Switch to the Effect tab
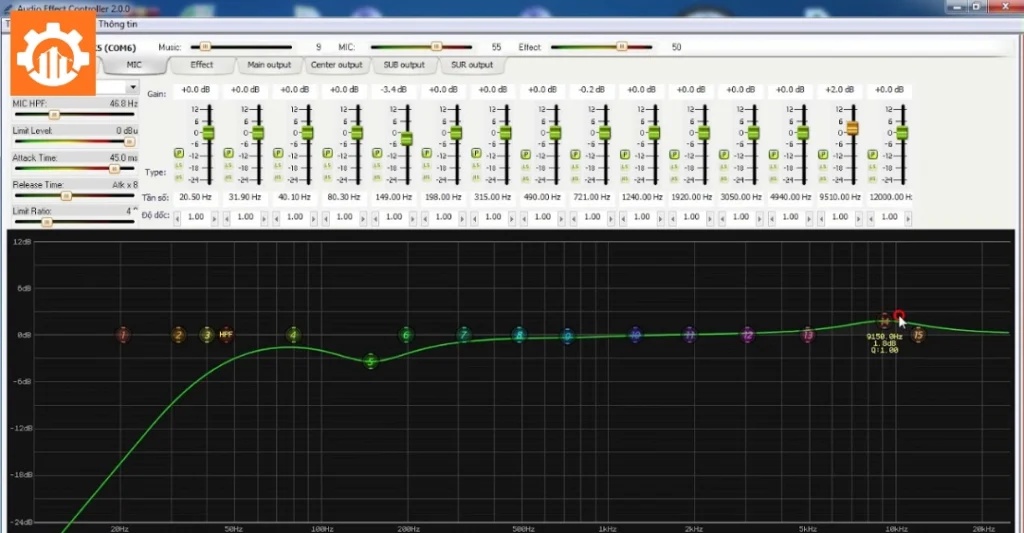 pyautogui.click(x=202, y=65)
